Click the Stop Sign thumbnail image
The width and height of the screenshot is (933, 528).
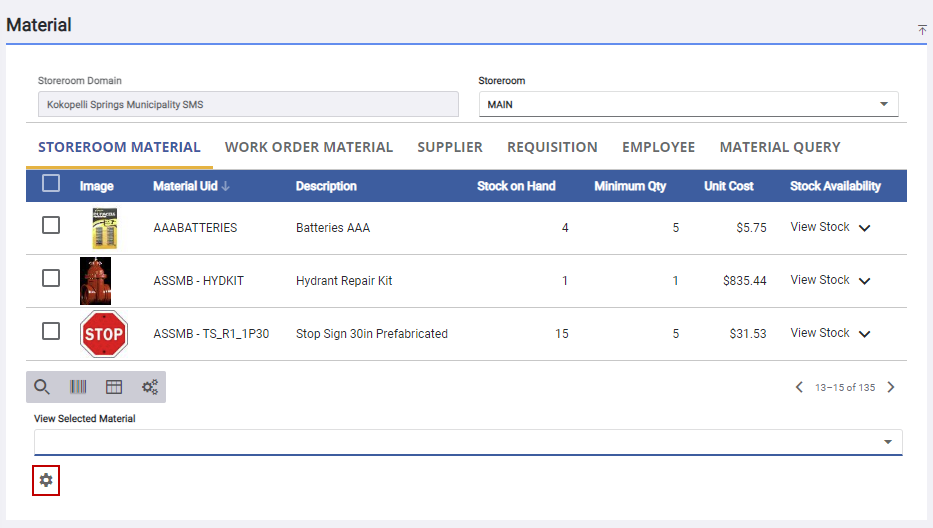(103, 334)
